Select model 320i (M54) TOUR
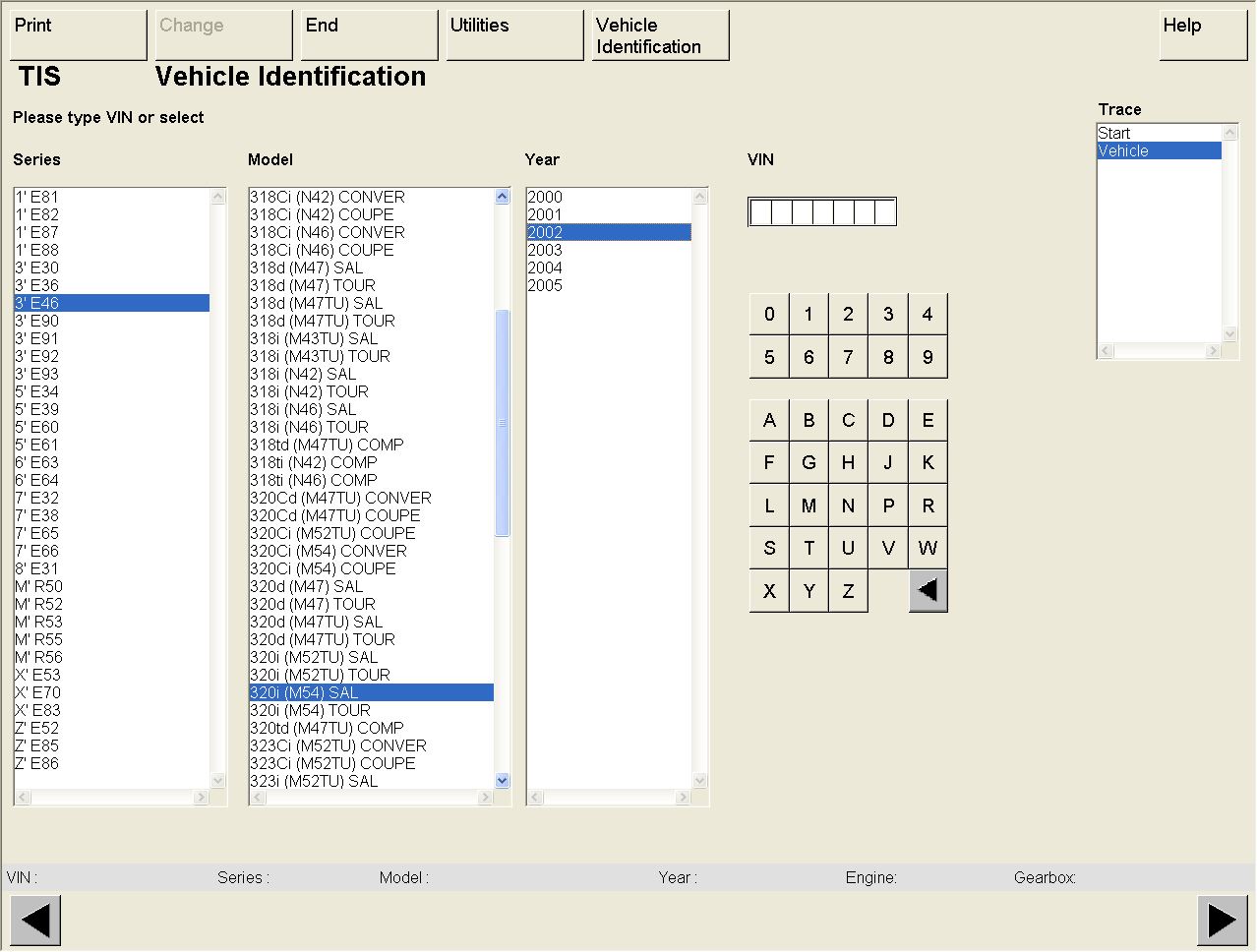Screen dimensions: 1257x952 tap(372, 710)
